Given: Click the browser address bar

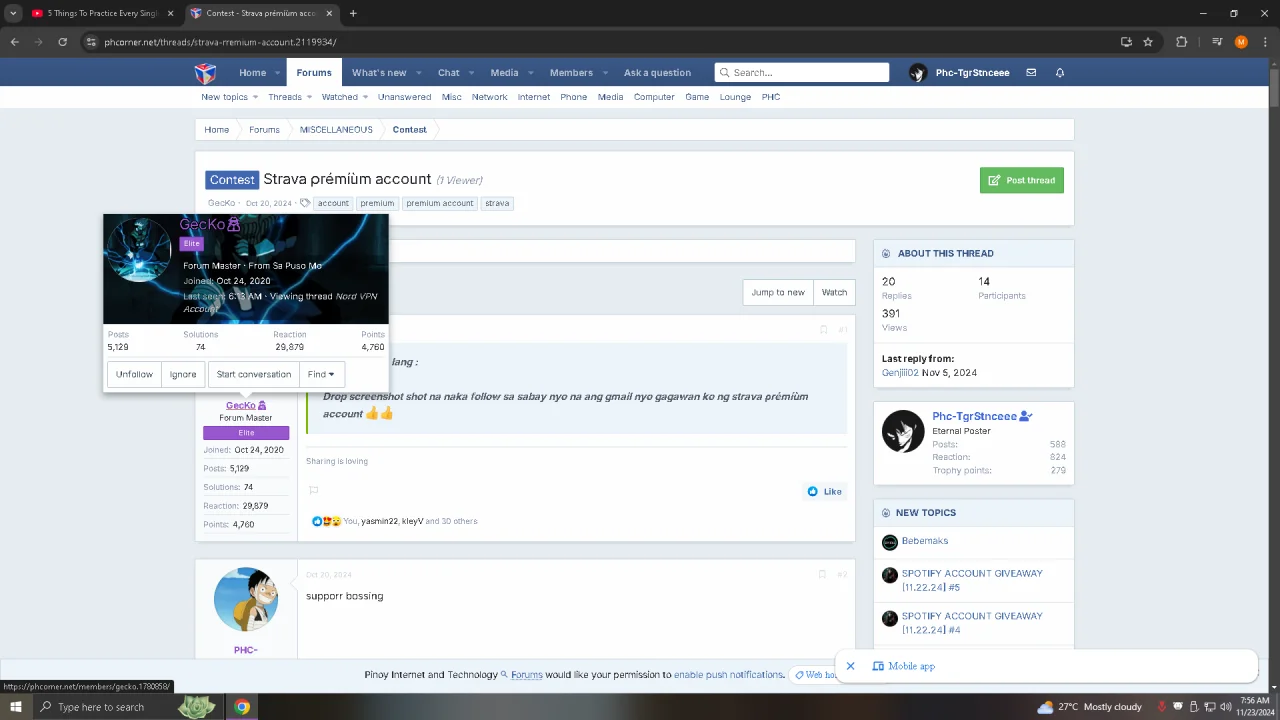Looking at the screenshot, I should pyautogui.click(x=600, y=42).
